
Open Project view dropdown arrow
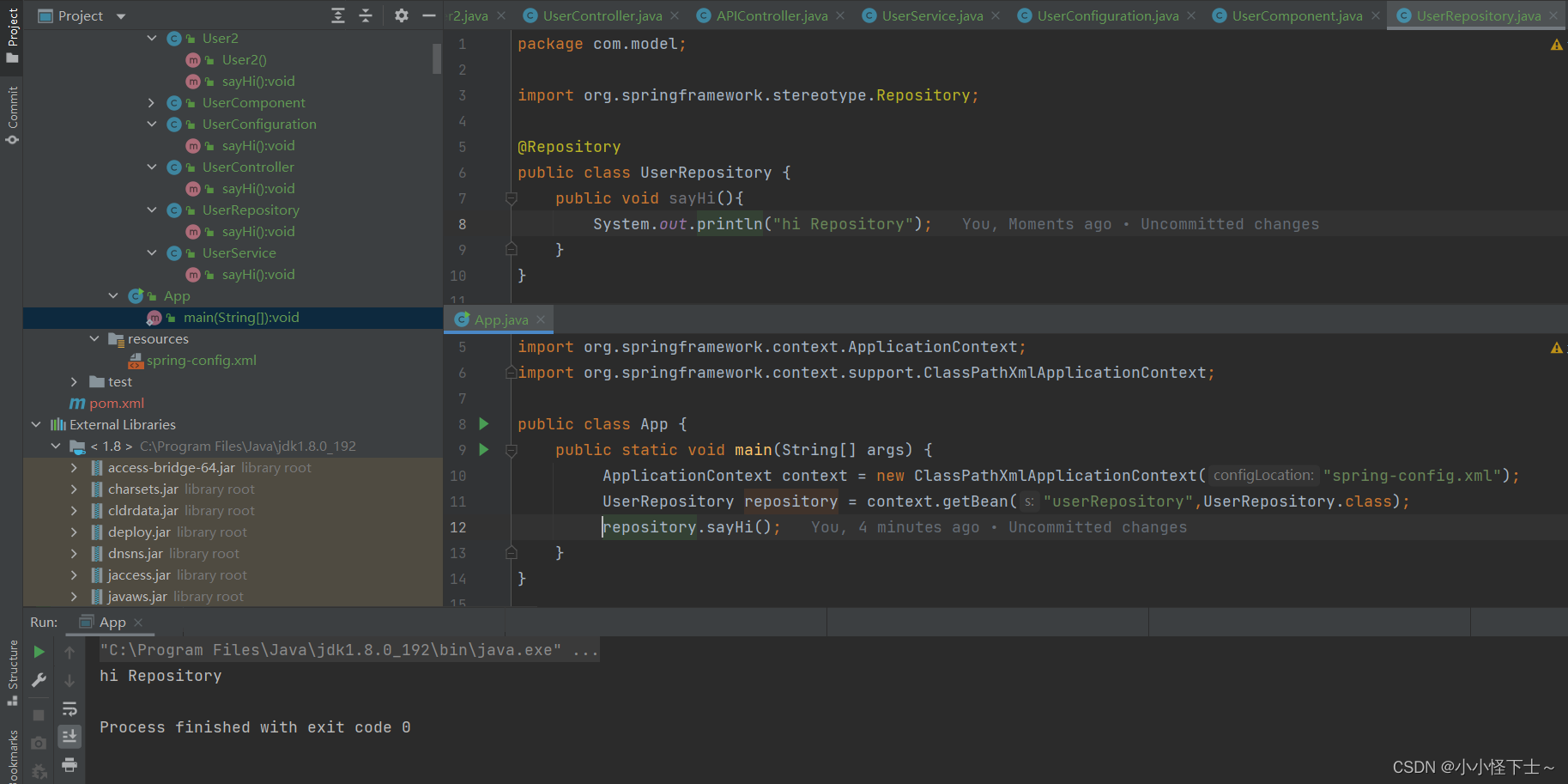[121, 16]
